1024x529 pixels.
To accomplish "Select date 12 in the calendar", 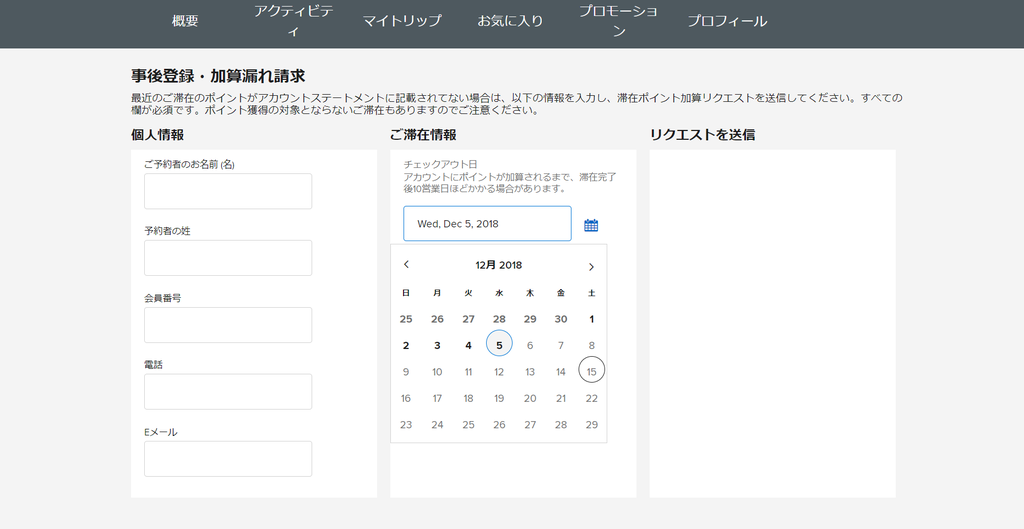I will tap(499, 372).
